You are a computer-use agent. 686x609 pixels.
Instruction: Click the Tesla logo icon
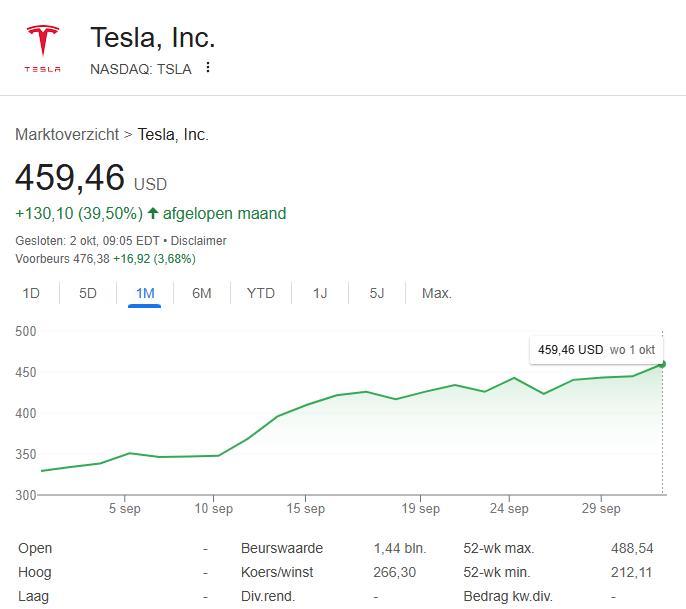[42, 47]
